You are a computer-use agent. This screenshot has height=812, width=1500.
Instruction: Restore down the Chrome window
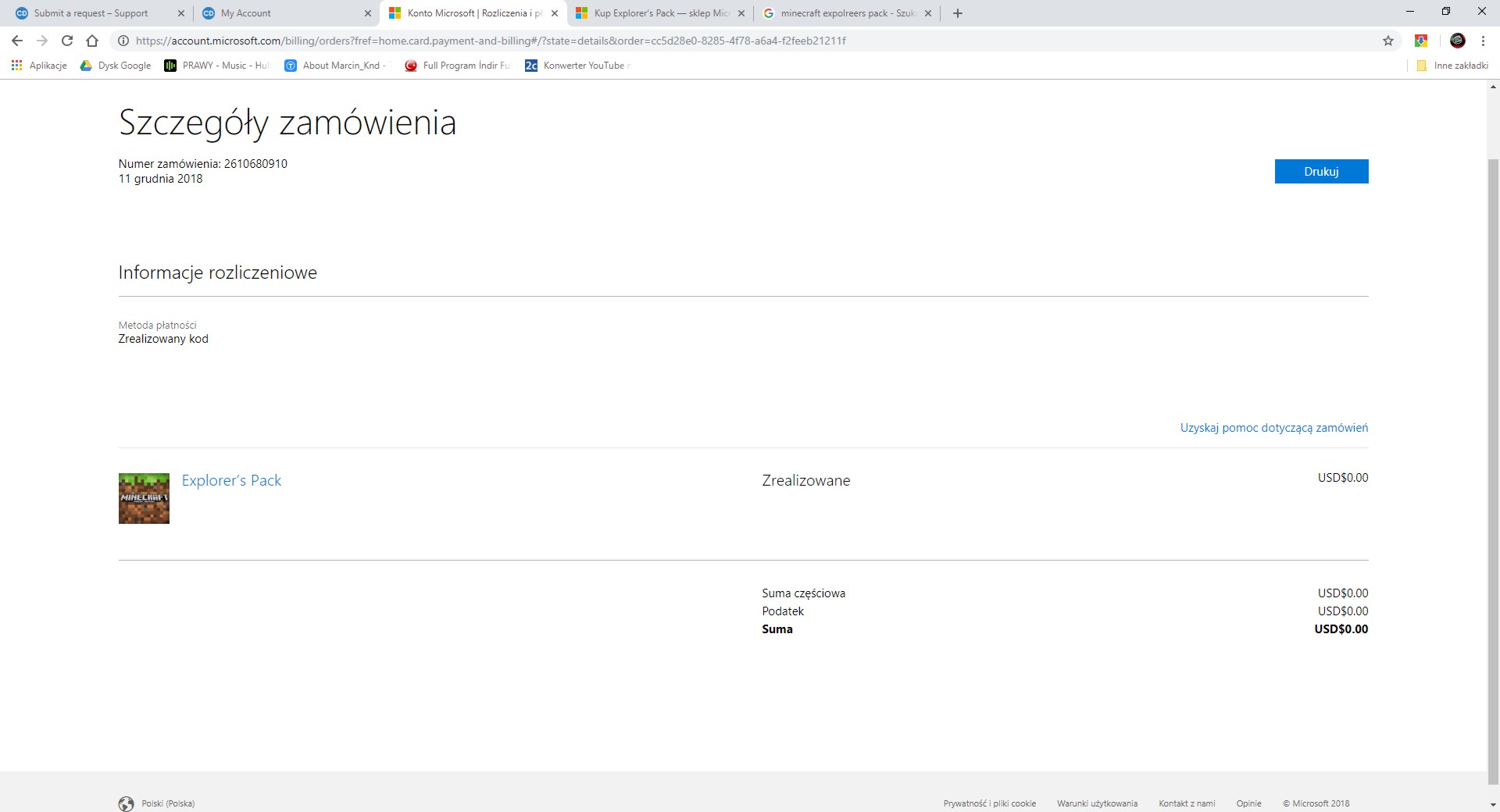point(1446,12)
